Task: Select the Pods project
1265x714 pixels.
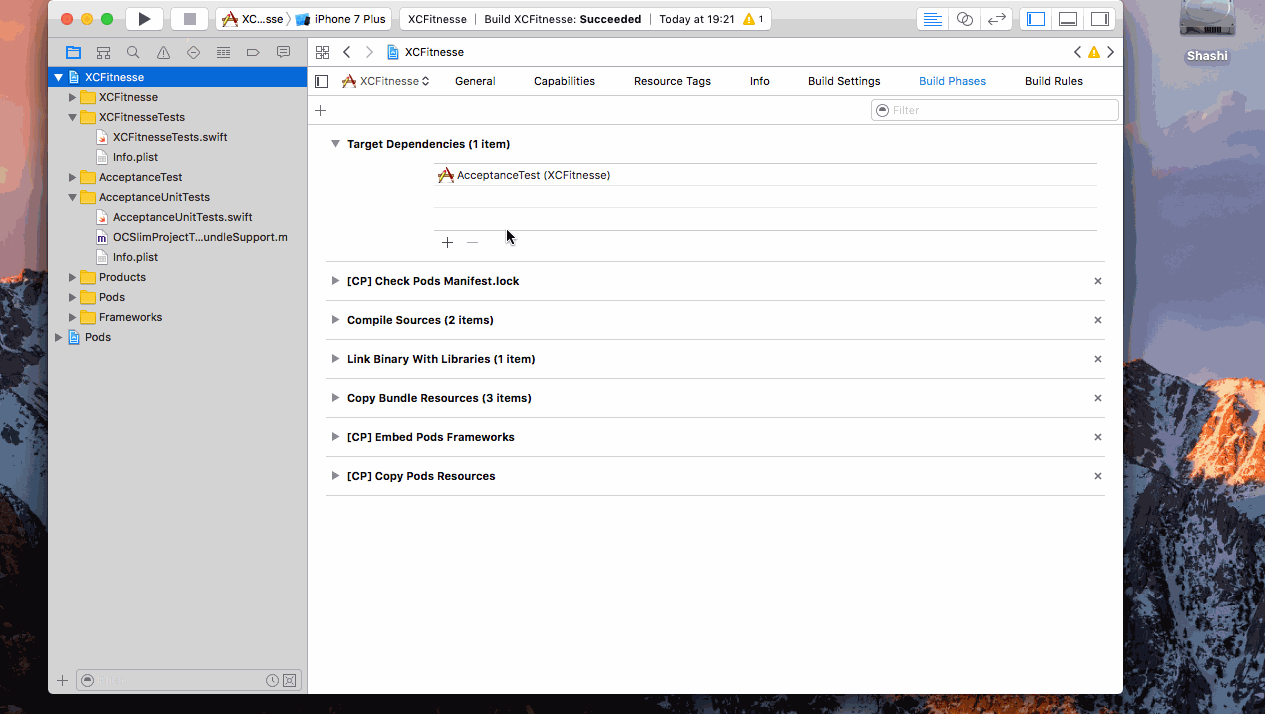Action: 97,337
